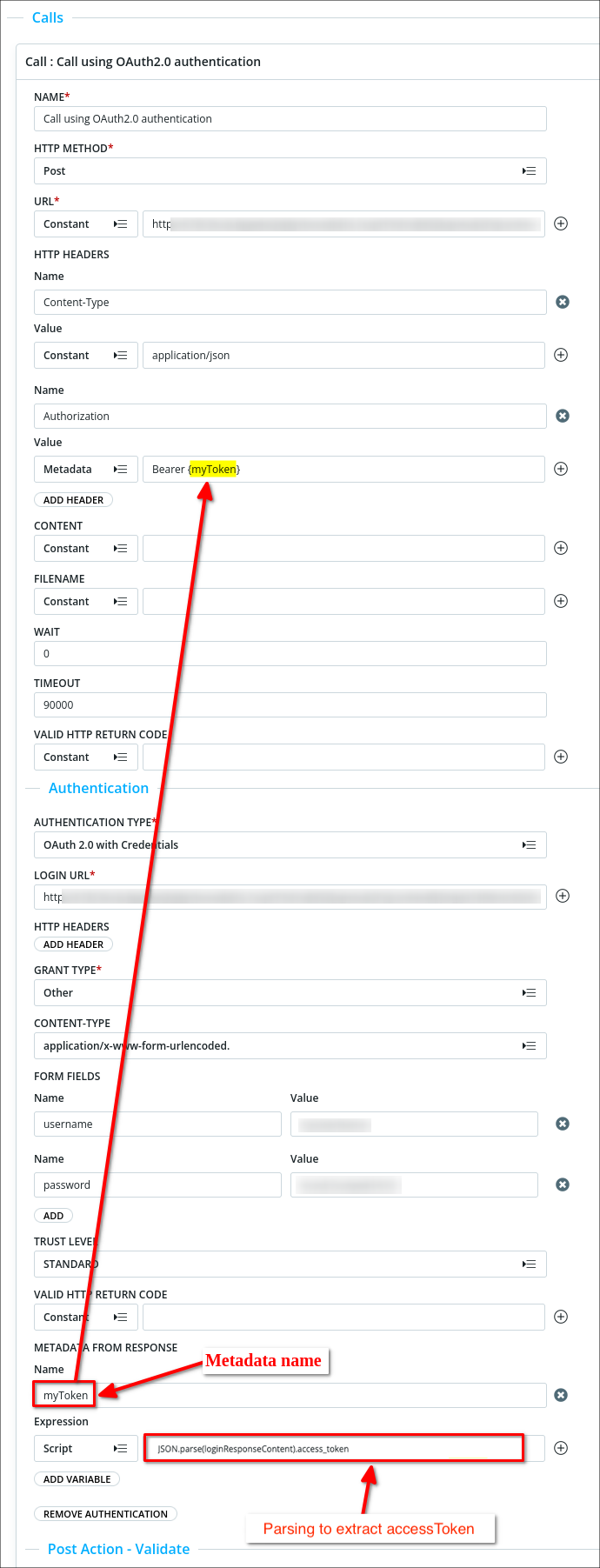The width and height of the screenshot is (600, 1568).
Task: Remove the Authorization header
Action: point(563,416)
